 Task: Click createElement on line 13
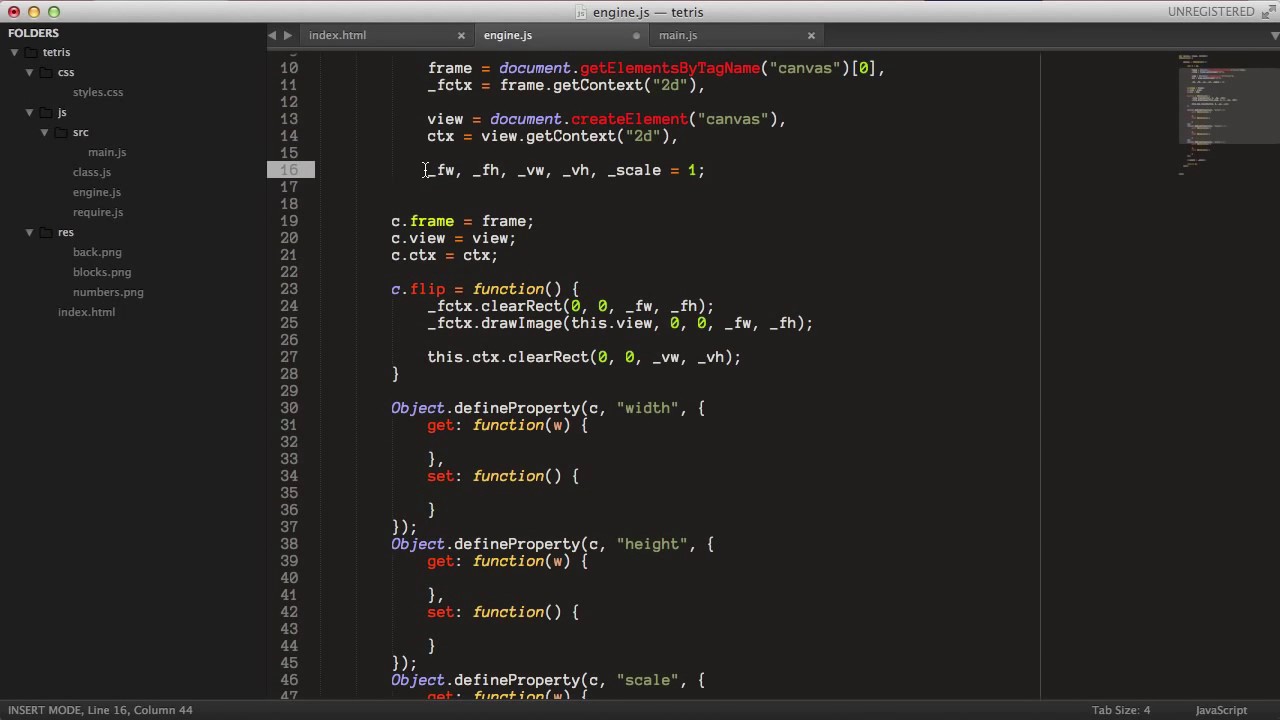click(630, 119)
